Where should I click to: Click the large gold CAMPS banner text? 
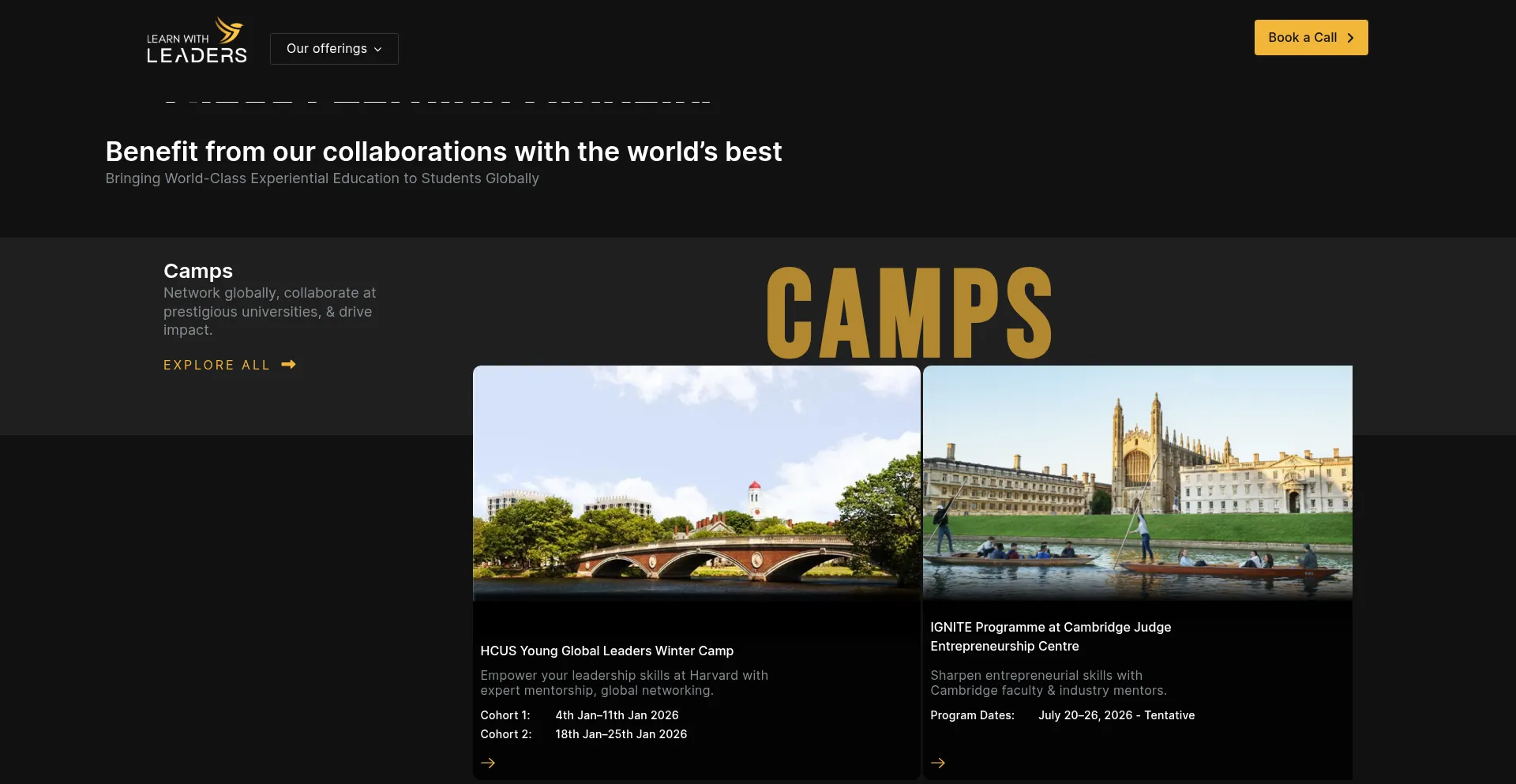click(909, 313)
